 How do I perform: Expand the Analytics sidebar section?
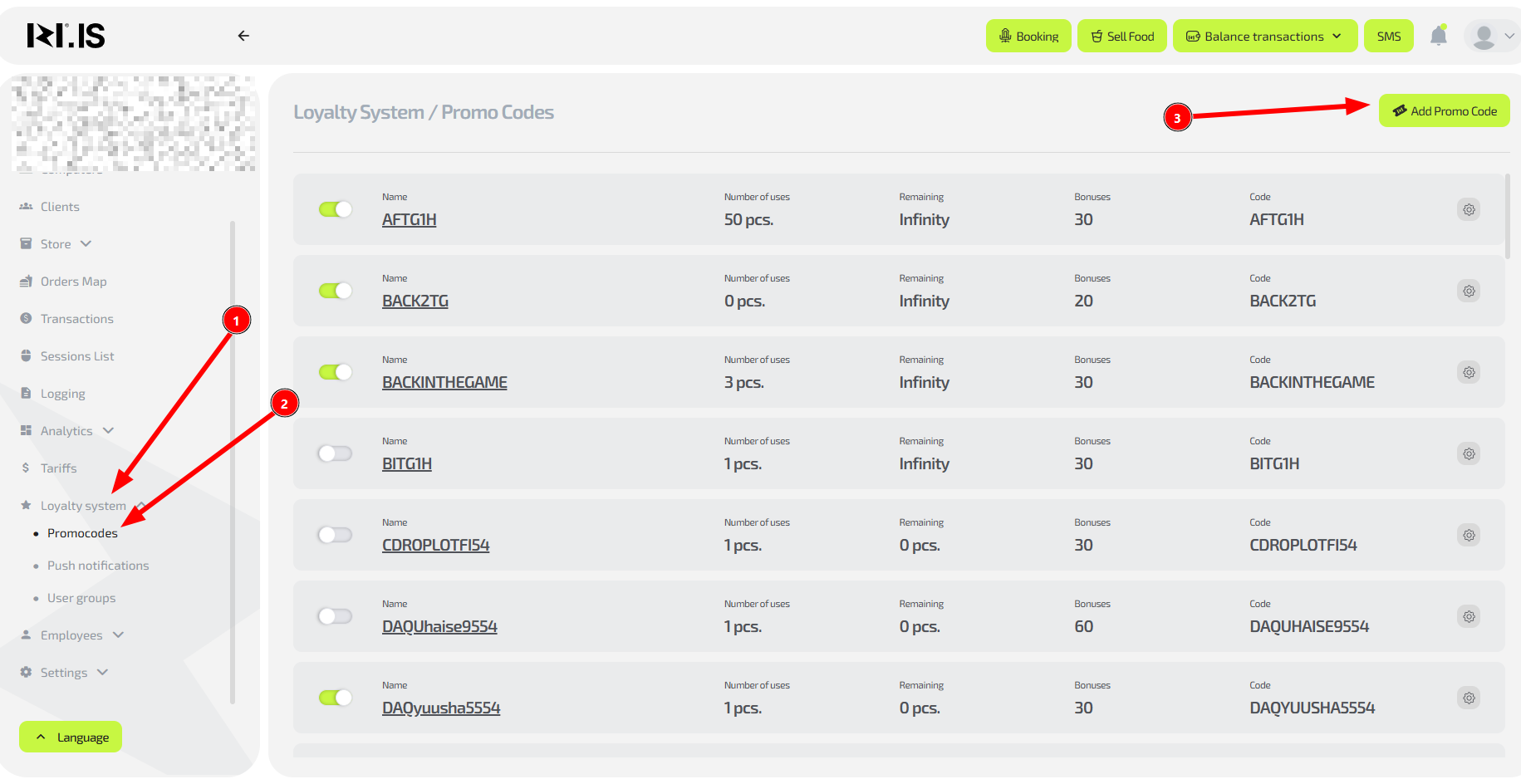click(x=67, y=431)
